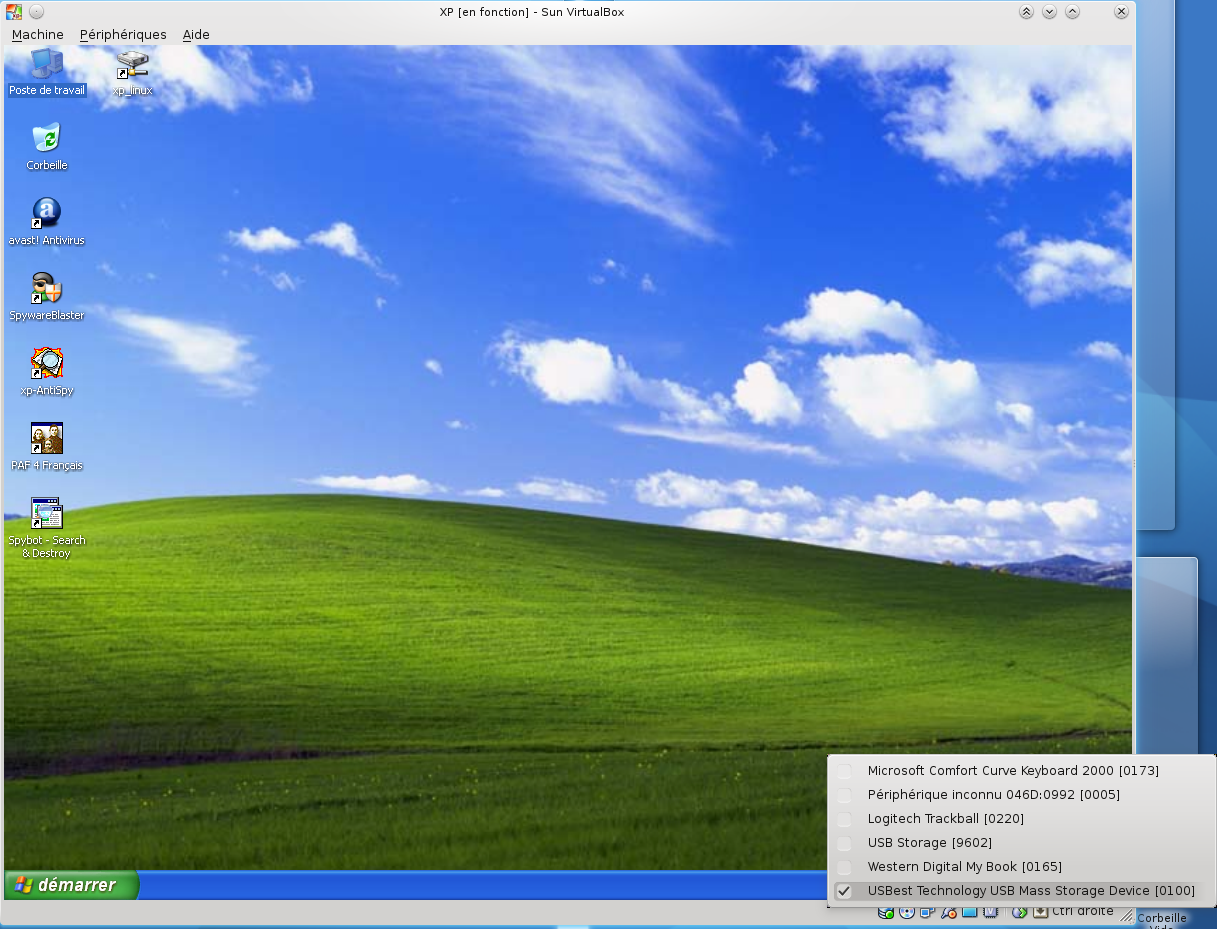Screen dimensions: 1217x929
Task: Launch avast! Antivirus shortcut
Action: 47,213
